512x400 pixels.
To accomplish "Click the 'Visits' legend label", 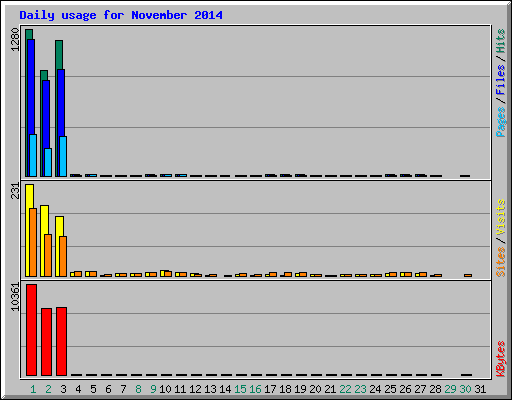I will (x=500, y=217).
